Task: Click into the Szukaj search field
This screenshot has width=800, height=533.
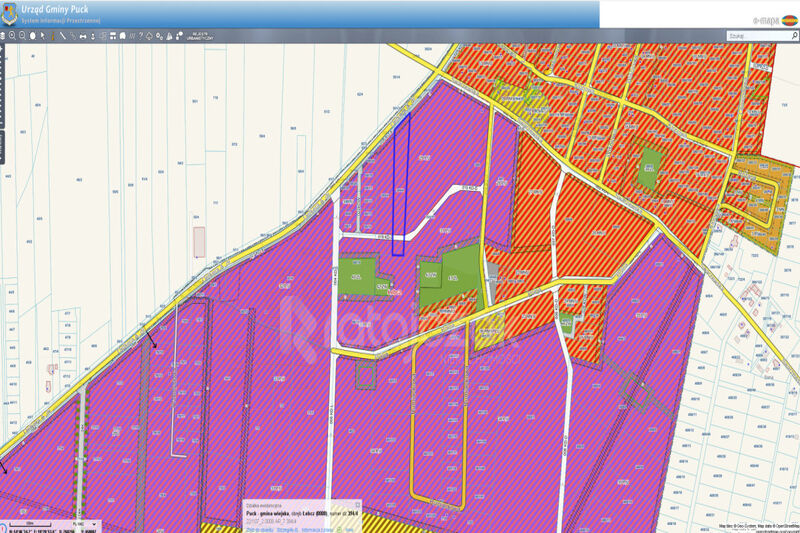Action: click(755, 35)
